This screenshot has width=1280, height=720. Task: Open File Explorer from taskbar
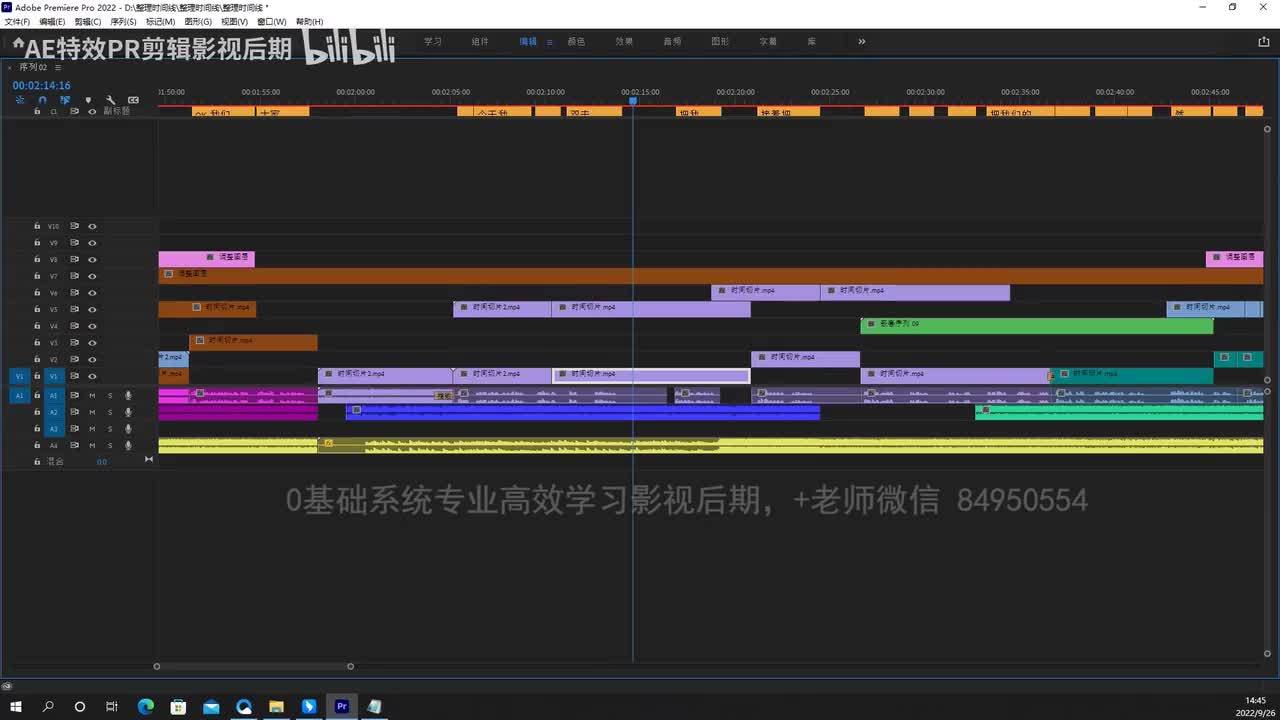click(x=277, y=706)
